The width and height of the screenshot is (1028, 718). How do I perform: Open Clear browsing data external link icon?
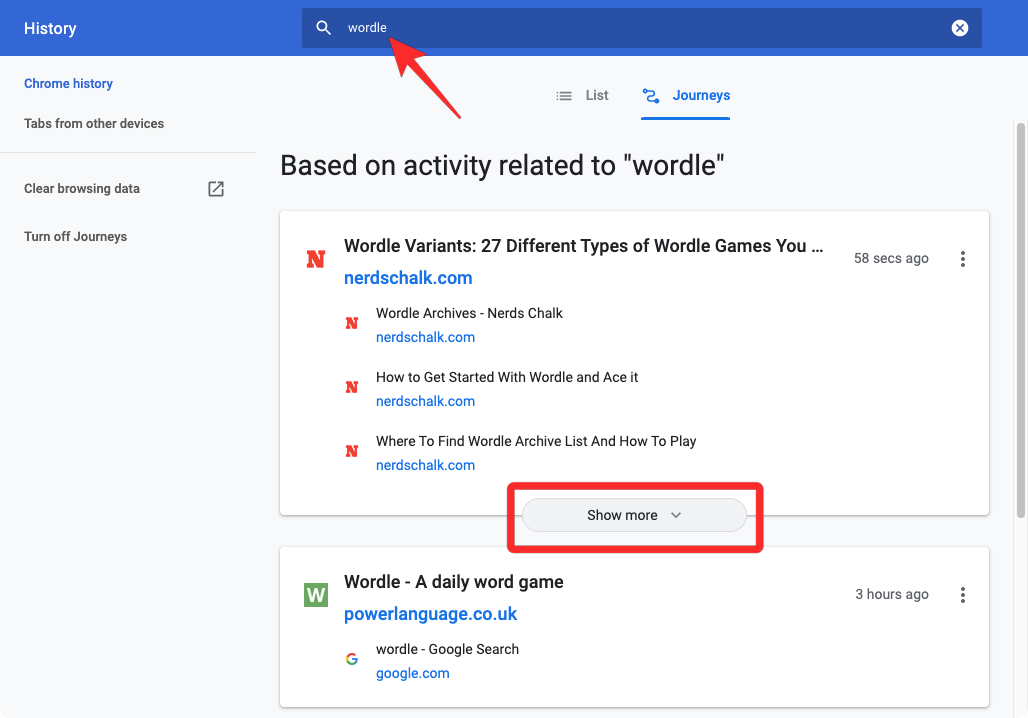(x=216, y=189)
